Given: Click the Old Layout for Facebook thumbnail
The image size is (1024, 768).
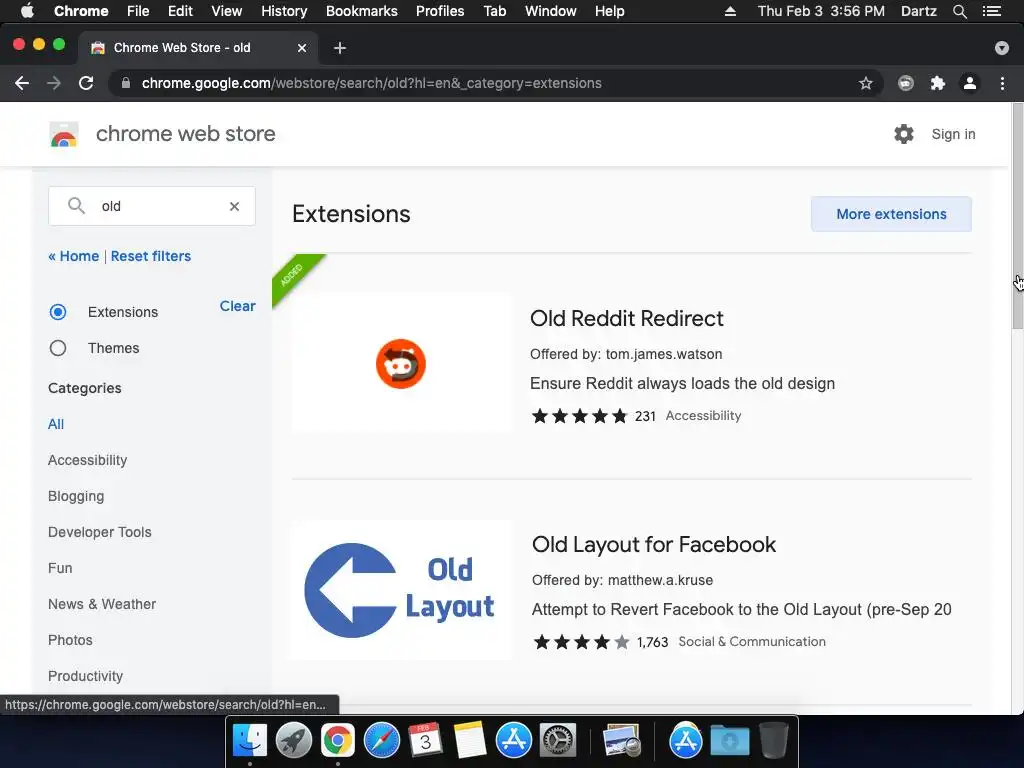Looking at the screenshot, I should pyautogui.click(x=402, y=590).
